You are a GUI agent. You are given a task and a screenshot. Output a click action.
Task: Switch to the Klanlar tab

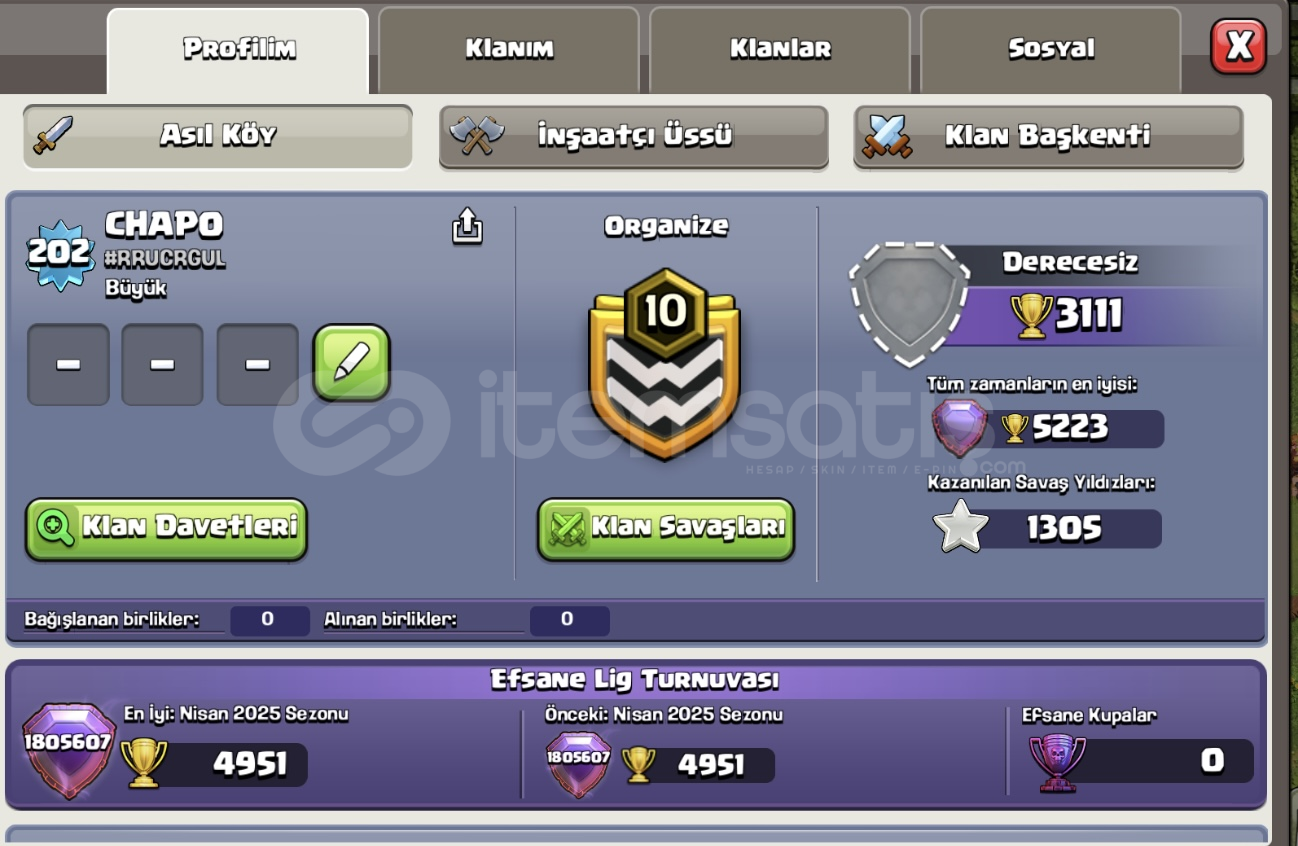click(x=780, y=50)
